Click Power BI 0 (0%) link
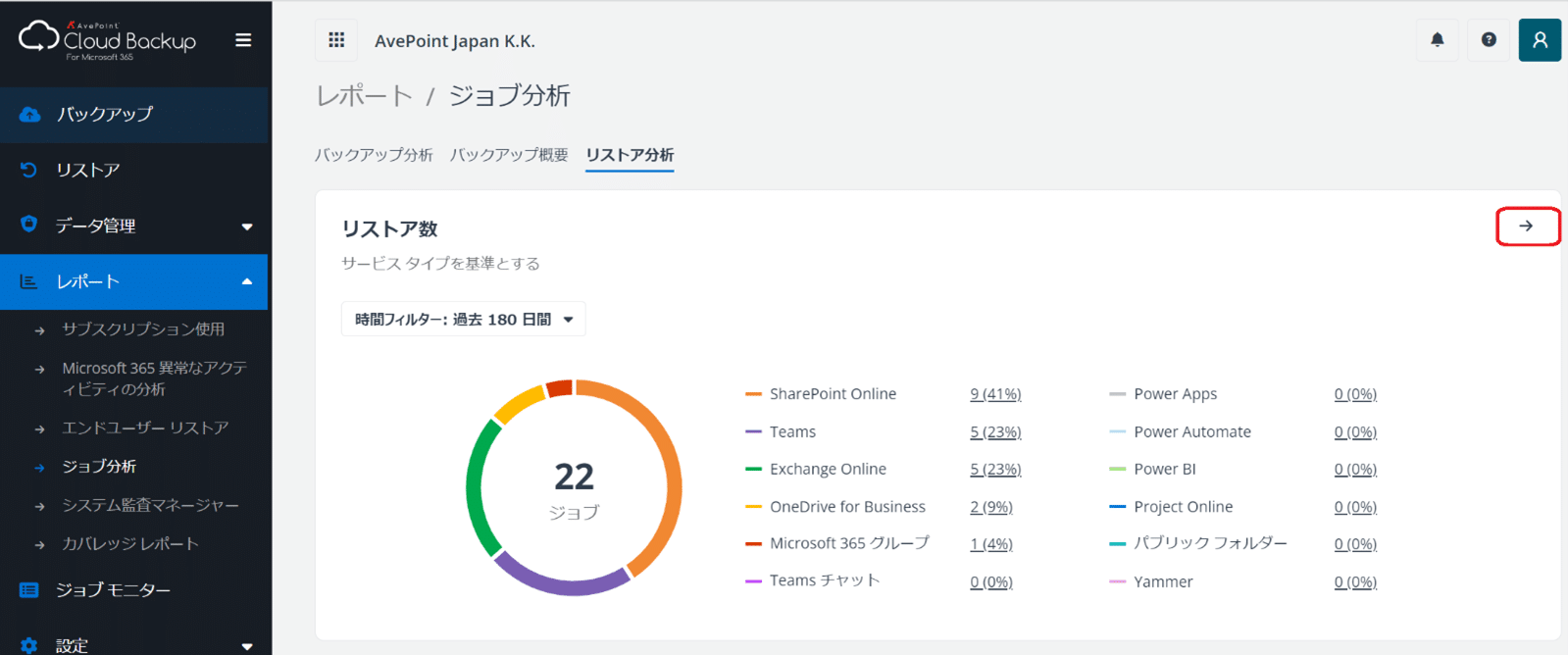 [1355, 470]
